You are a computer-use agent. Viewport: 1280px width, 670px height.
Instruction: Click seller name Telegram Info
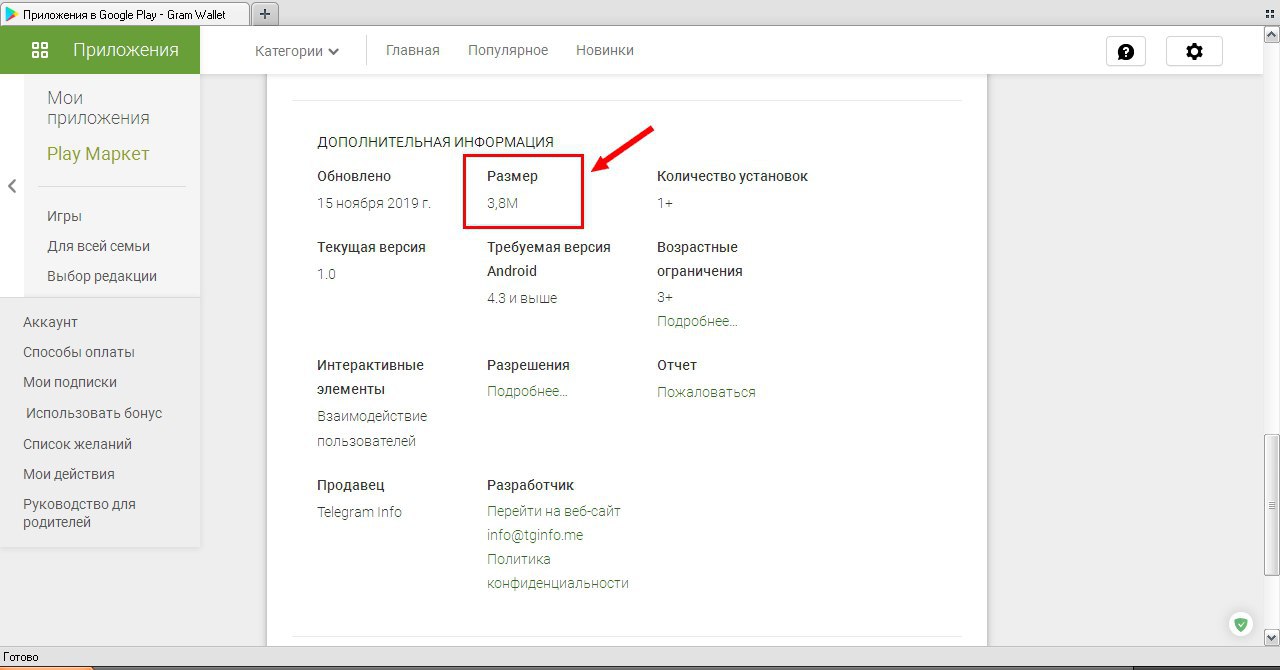(359, 512)
